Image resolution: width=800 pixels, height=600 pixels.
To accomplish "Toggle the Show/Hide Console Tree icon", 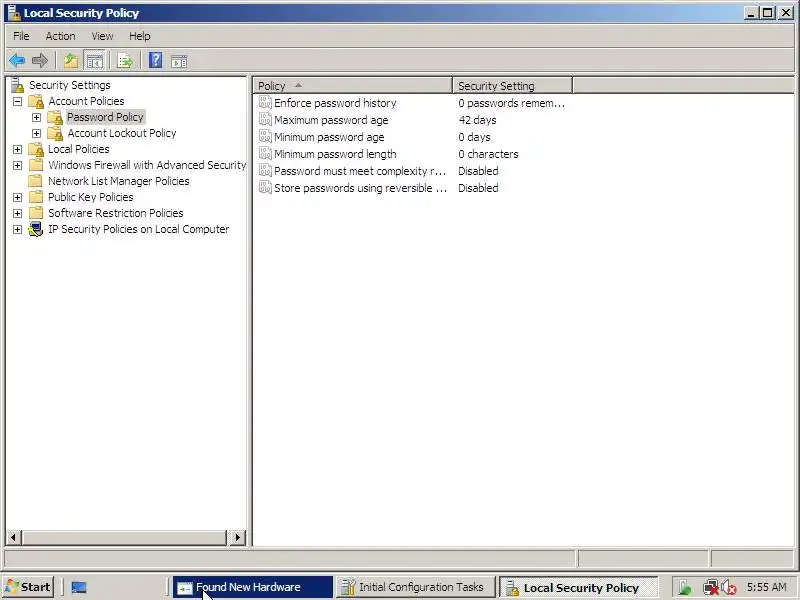I will [94, 61].
